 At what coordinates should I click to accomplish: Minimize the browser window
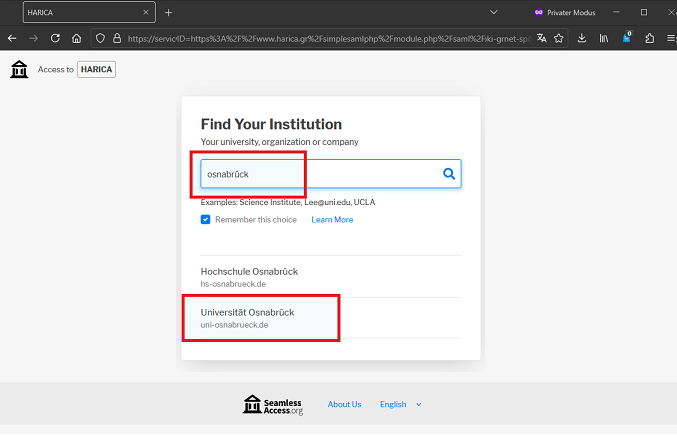[x=616, y=13]
